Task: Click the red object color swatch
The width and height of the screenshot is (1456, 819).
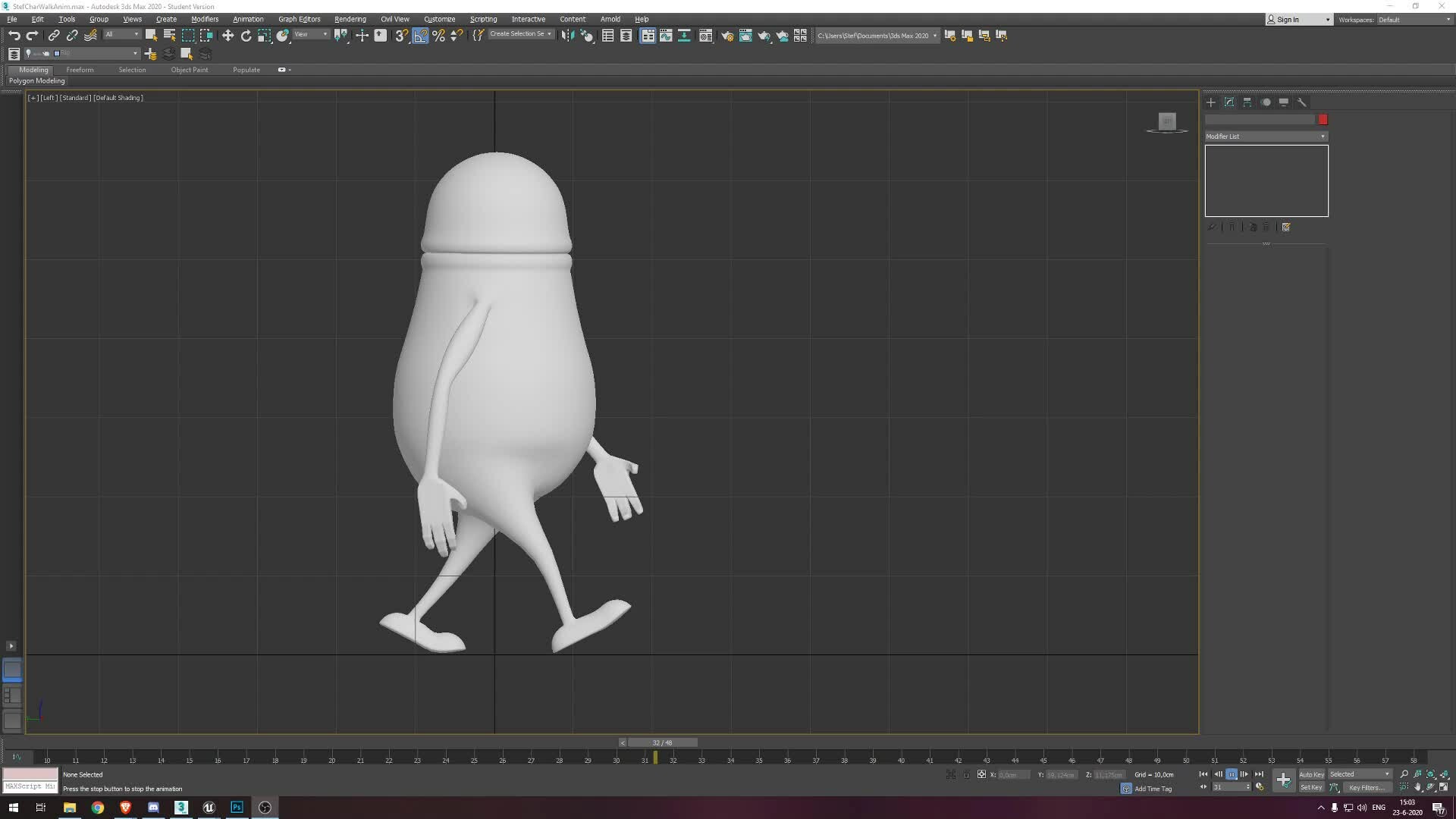Action: click(x=1323, y=120)
